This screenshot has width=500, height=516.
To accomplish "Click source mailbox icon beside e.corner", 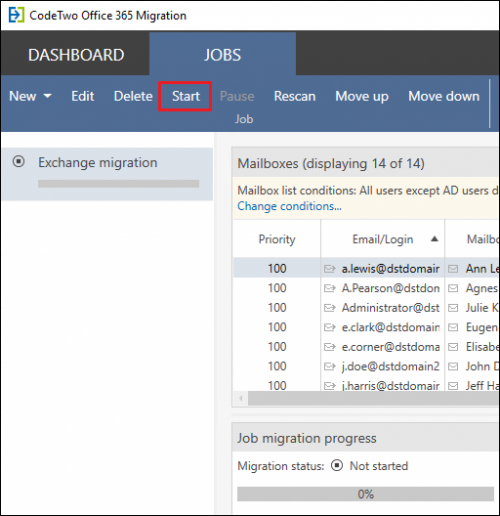I will click(330, 347).
